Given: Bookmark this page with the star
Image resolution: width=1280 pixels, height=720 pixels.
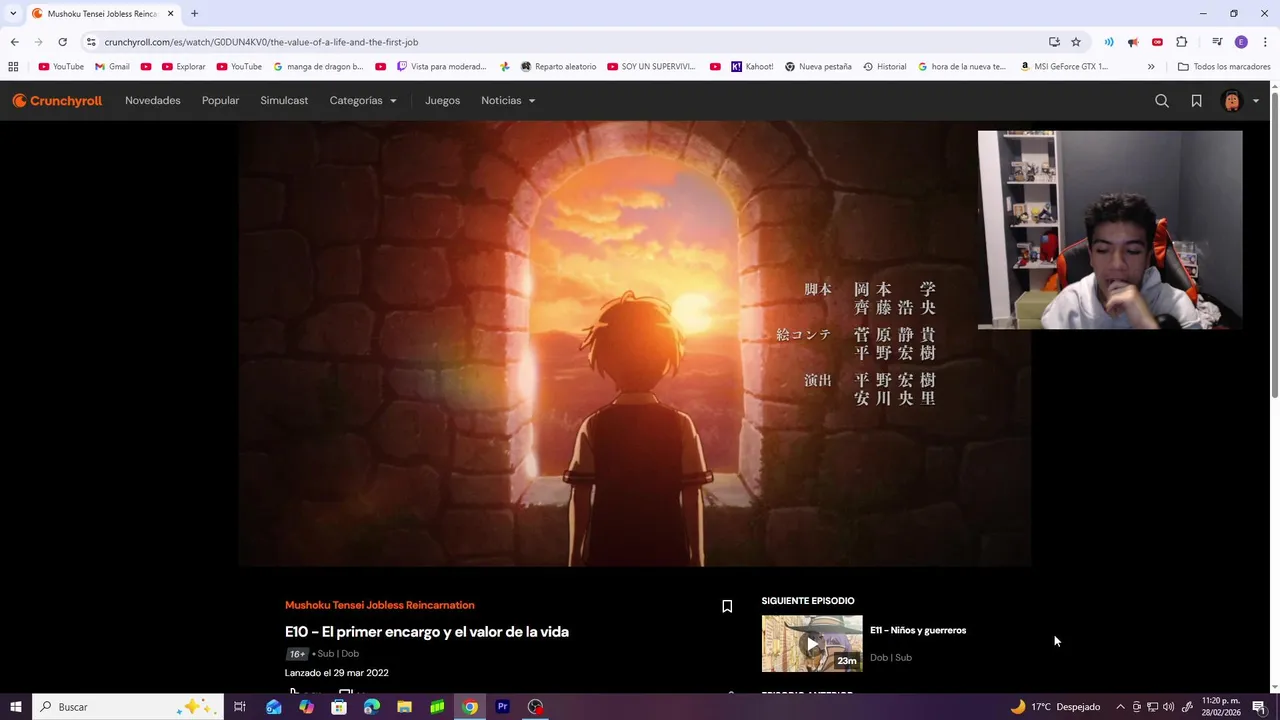Looking at the screenshot, I should 1076,42.
